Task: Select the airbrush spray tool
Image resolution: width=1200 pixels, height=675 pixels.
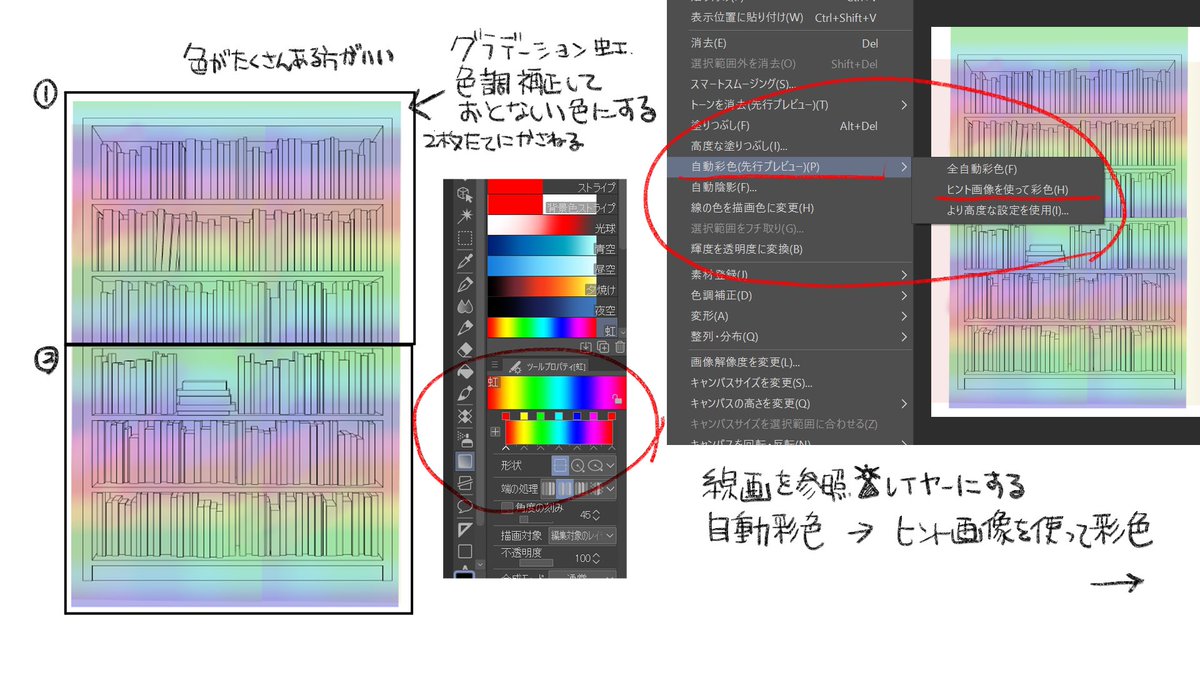Action: pyautogui.click(x=465, y=439)
